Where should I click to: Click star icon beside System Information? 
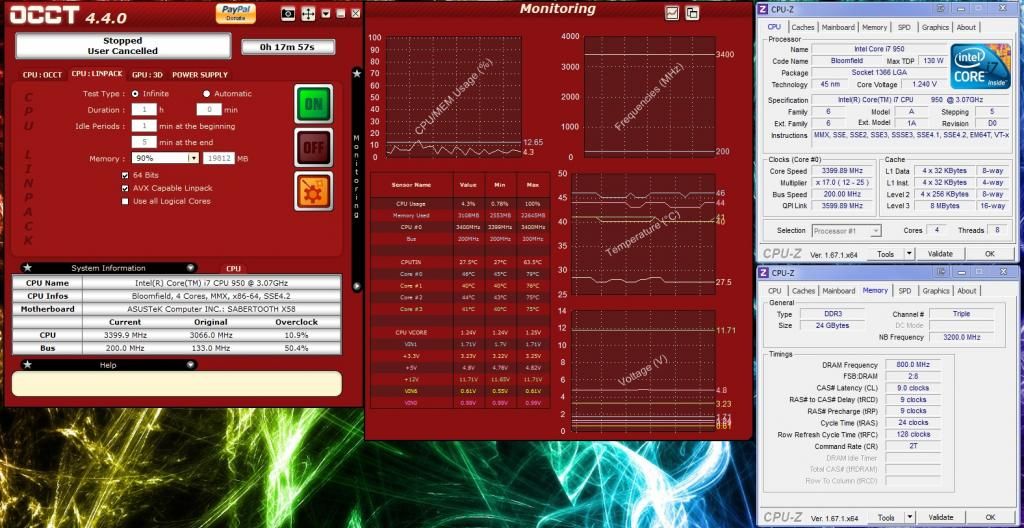click(27, 268)
